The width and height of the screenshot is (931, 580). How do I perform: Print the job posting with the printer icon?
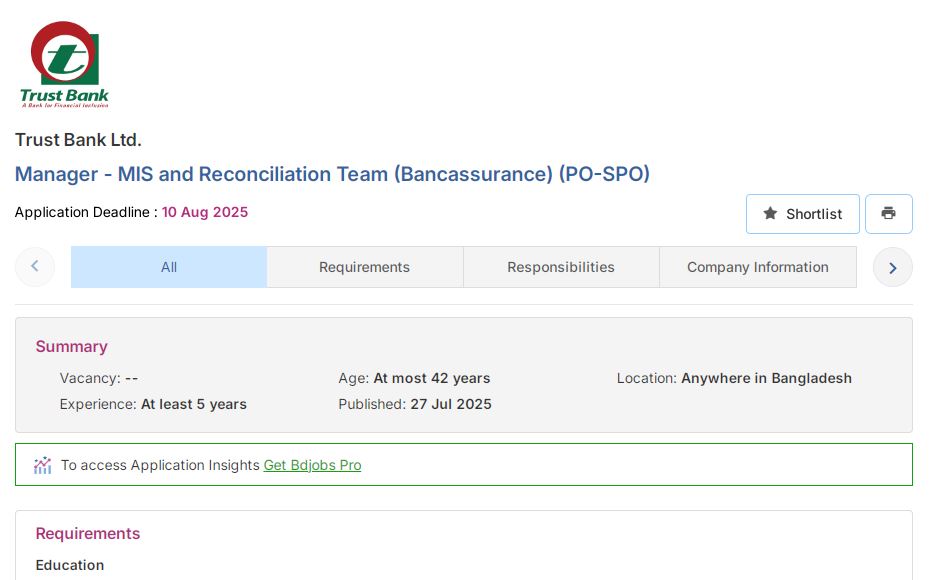(x=888, y=214)
